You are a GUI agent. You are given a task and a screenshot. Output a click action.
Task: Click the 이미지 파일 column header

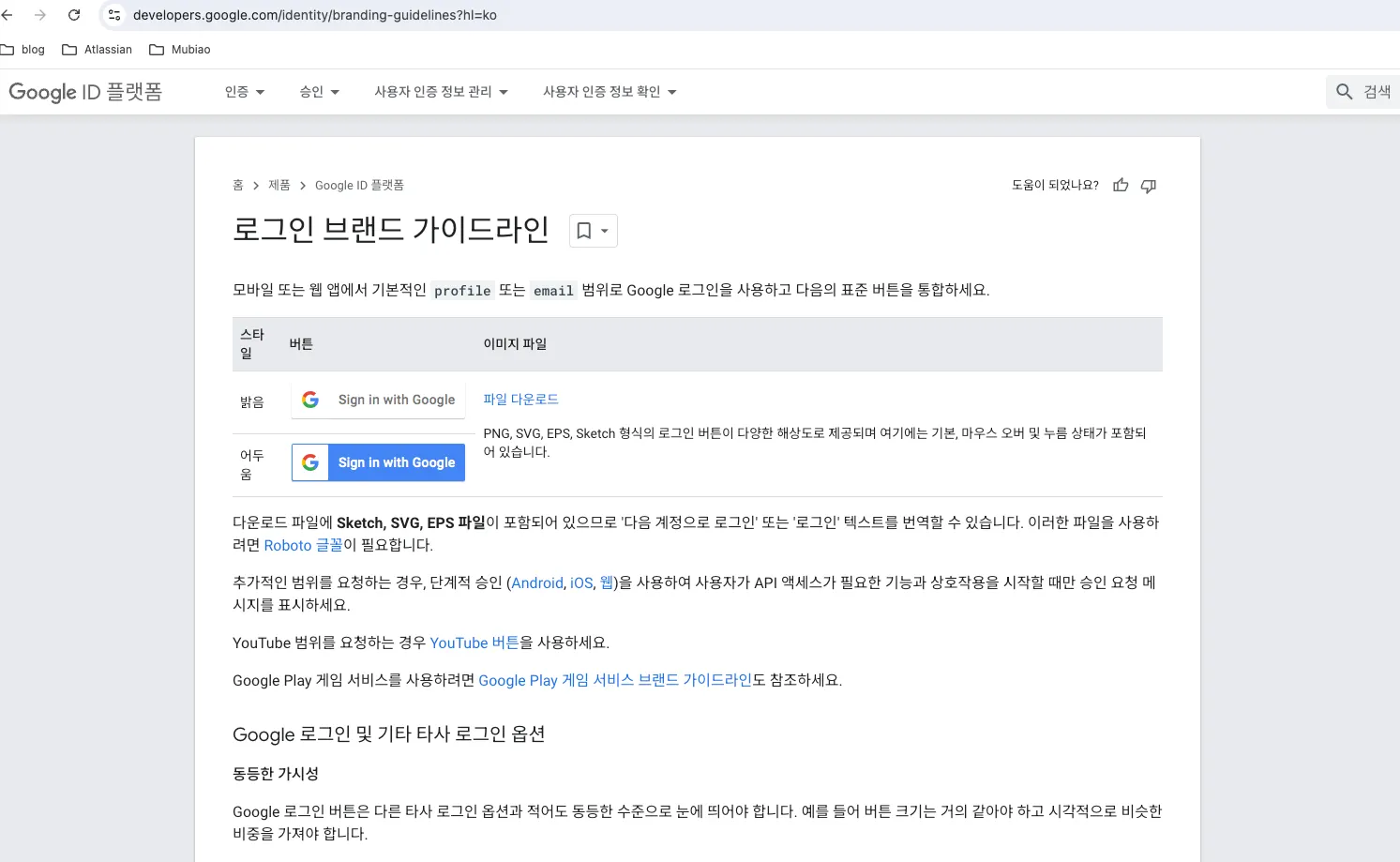515,344
